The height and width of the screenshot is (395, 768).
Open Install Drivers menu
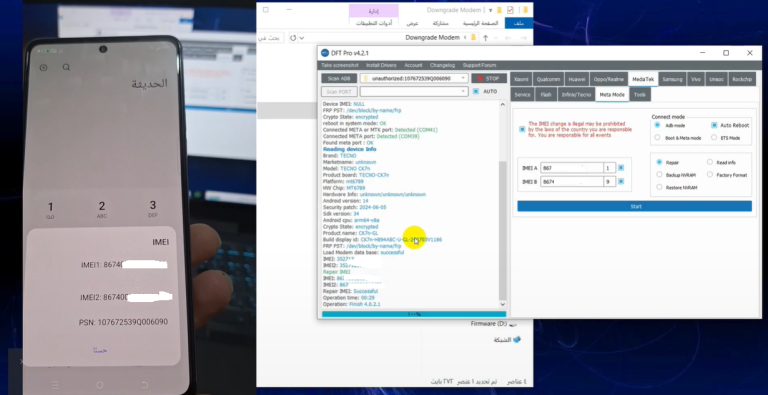[381, 65]
